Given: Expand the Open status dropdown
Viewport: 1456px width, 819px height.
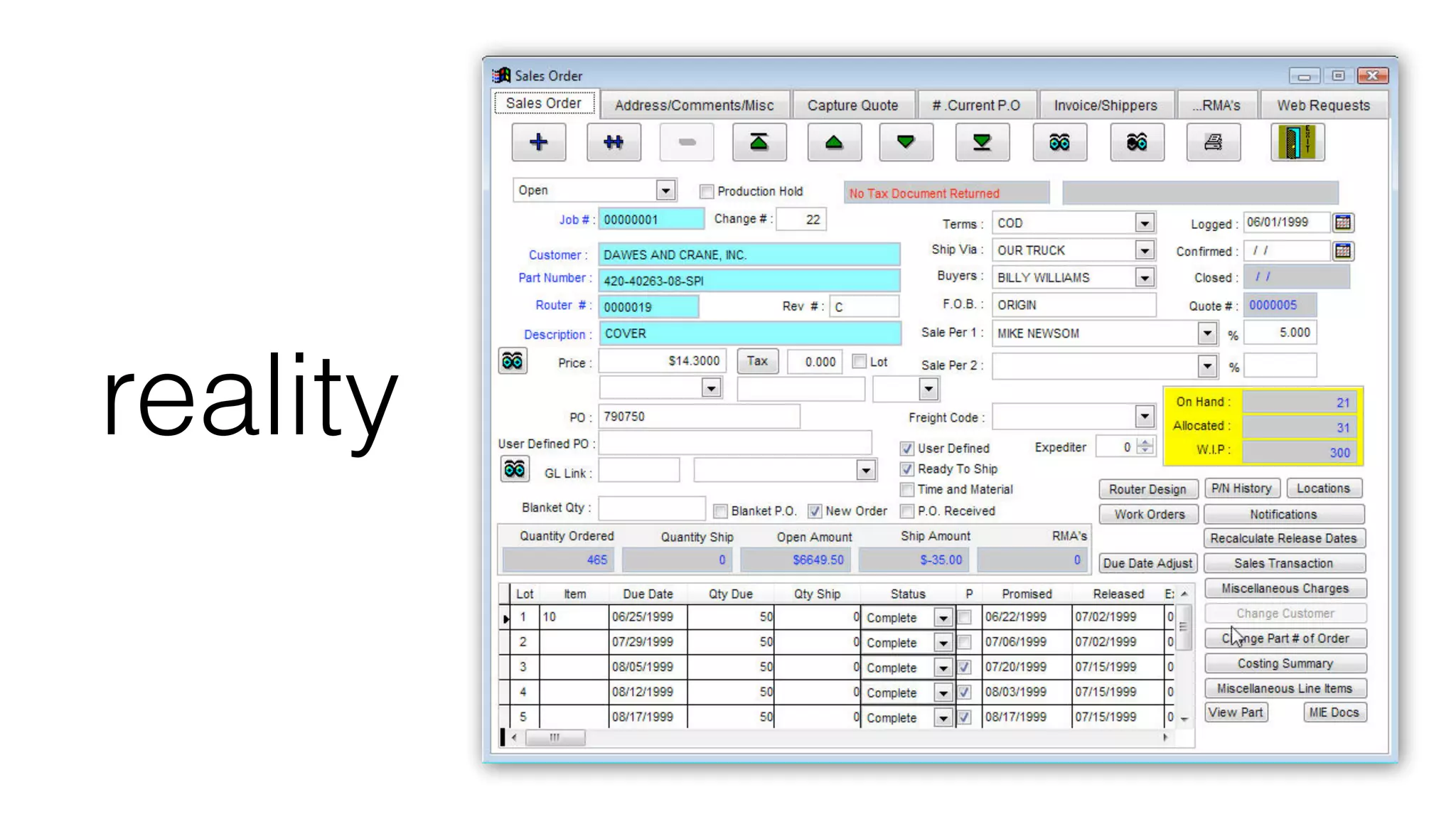Looking at the screenshot, I should [665, 191].
